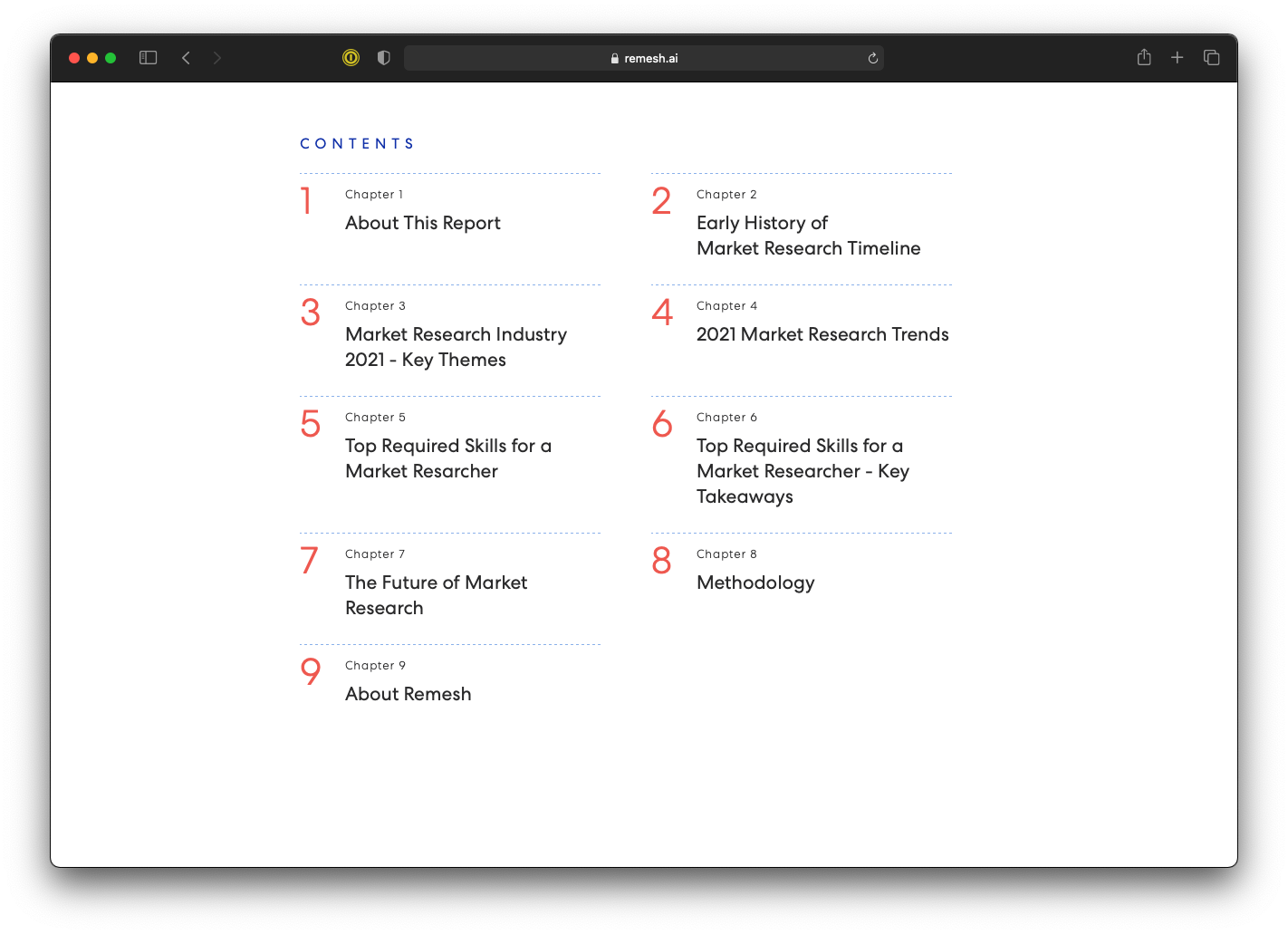
Task: Toggle the Safari sidebar icon
Action: click(149, 58)
